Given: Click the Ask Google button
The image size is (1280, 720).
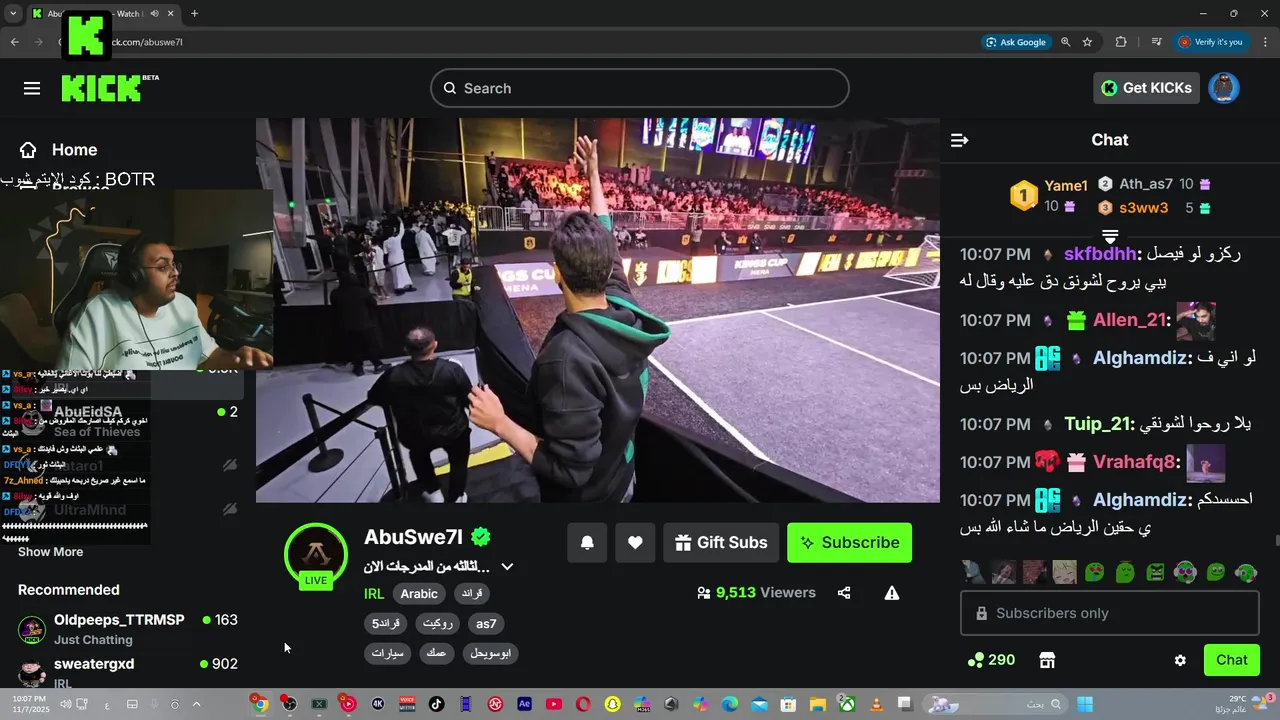Looking at the screenshot, I should (1016, 42).
